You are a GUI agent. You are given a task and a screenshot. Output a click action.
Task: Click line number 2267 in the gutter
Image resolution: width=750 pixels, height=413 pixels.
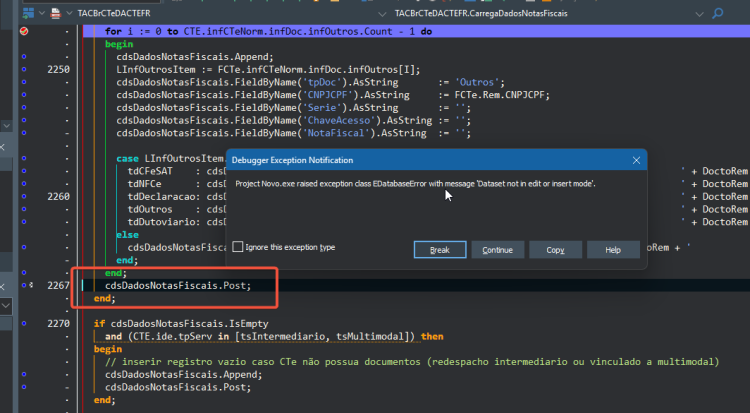(x=58, y=285)
